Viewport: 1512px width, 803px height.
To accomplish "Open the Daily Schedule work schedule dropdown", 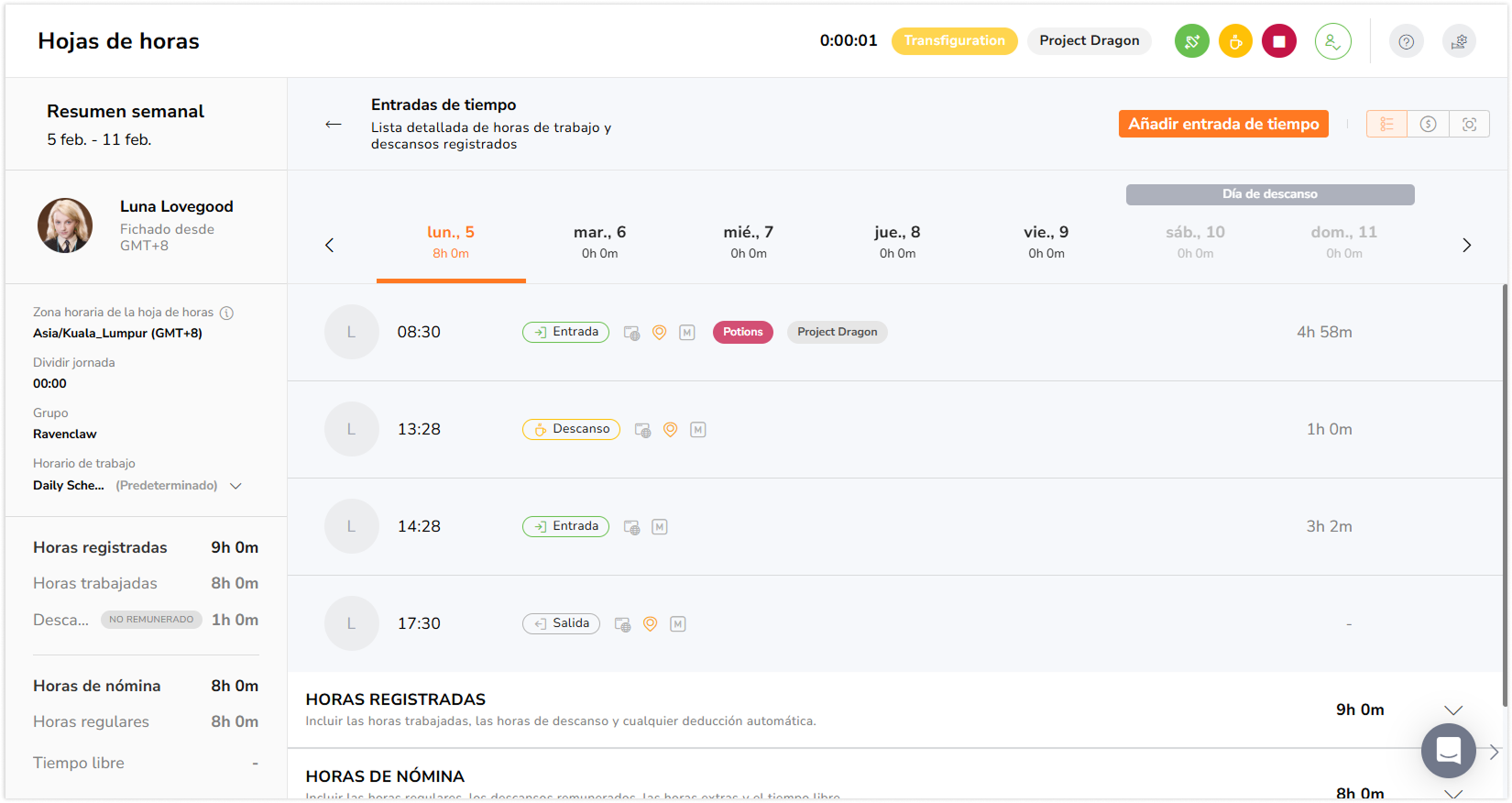I will coord(236,486).
